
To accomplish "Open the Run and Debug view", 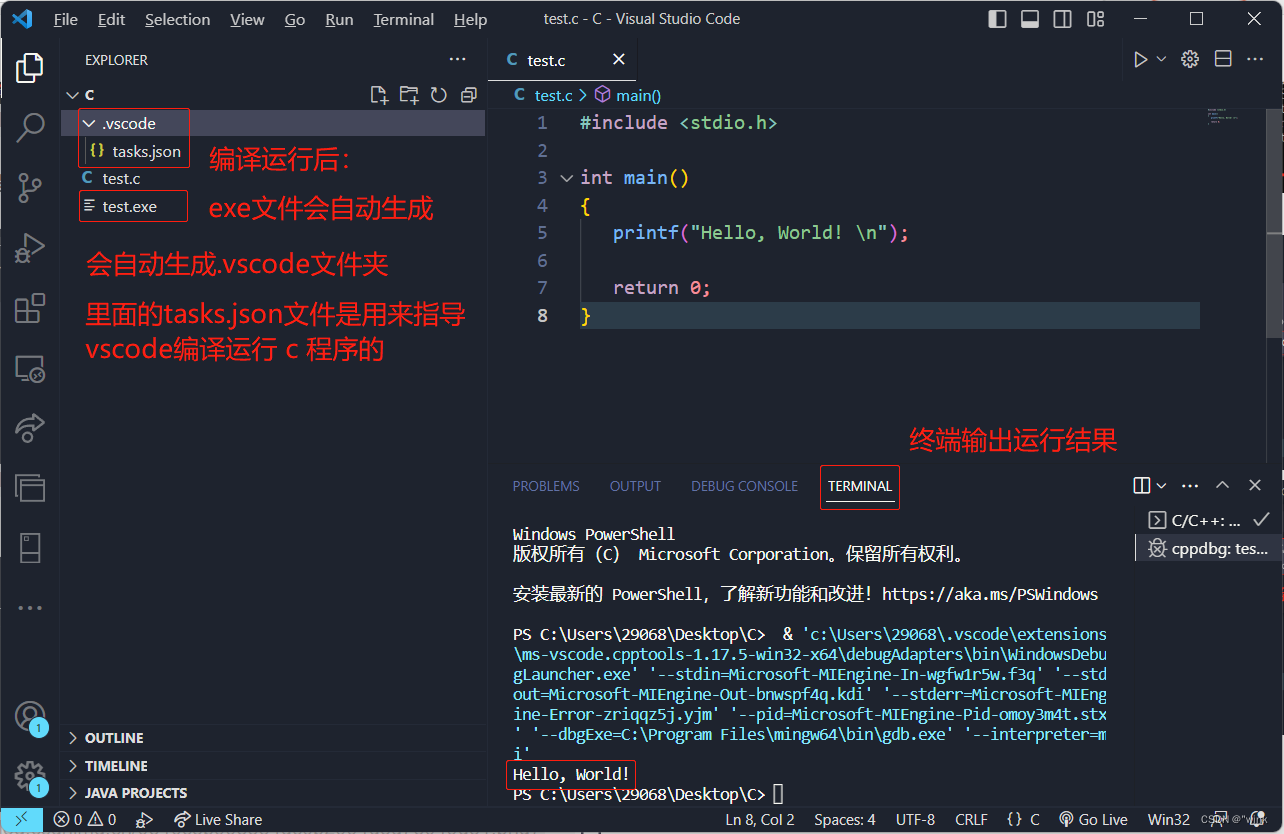I will (30, 247).
